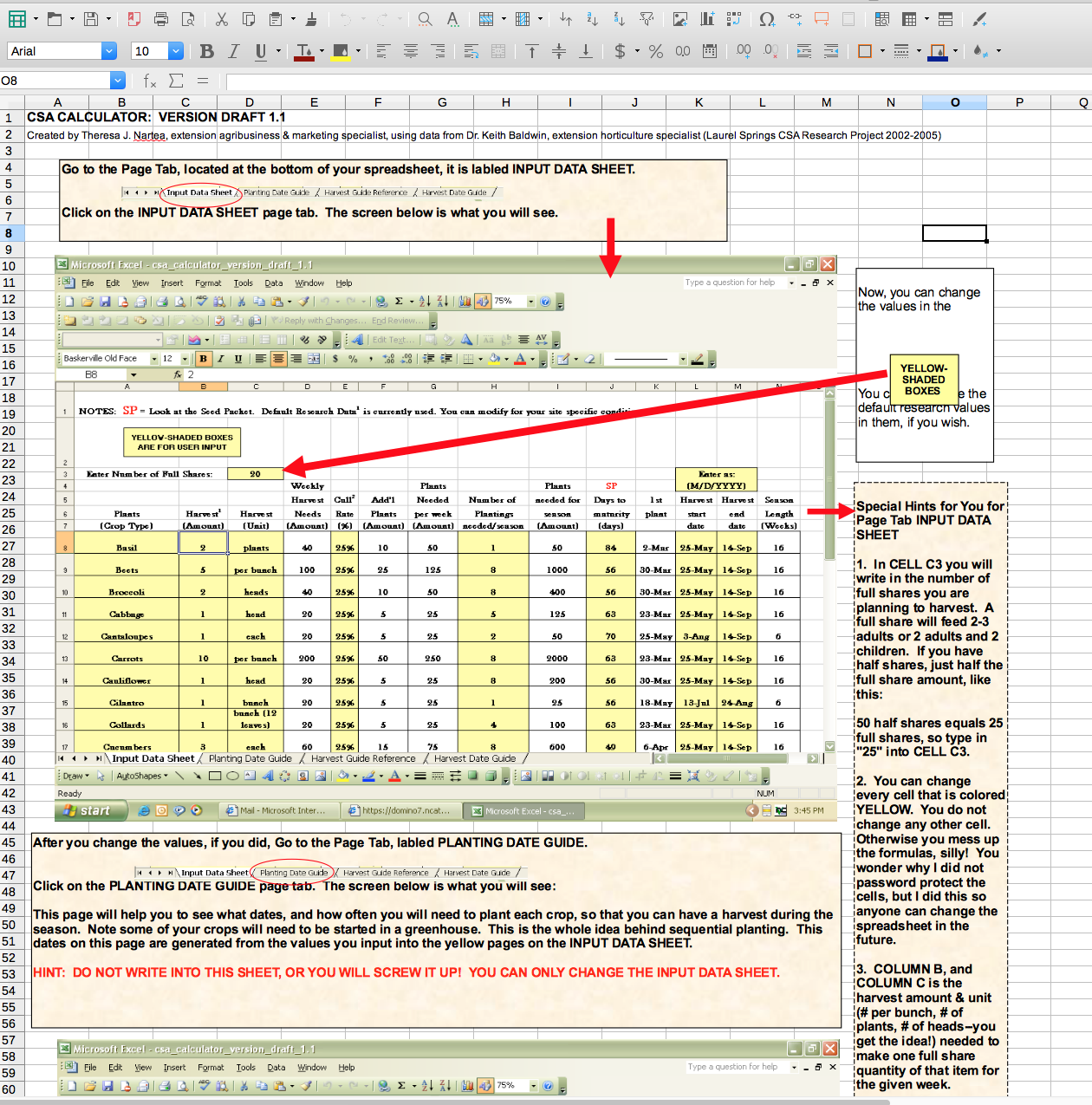Sort ascending using the A-Z icon
This screenshot has width=1092, height=1105.
[592, 19]
